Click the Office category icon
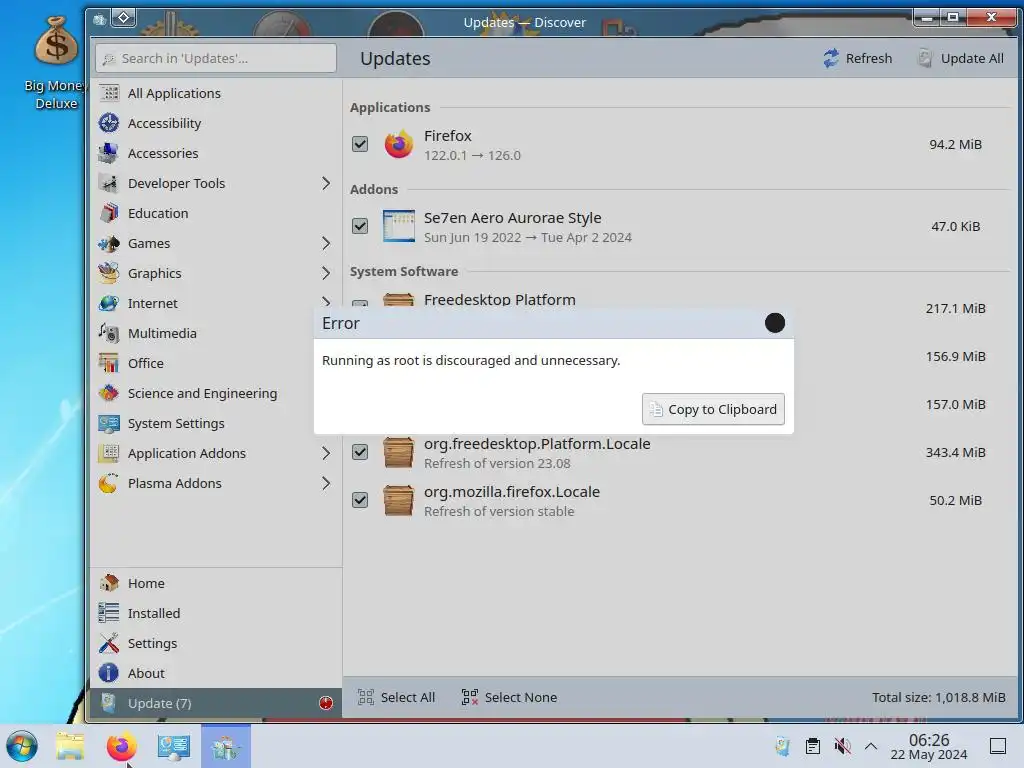This screenshot has width=1024, height=768. coord(108,363)
